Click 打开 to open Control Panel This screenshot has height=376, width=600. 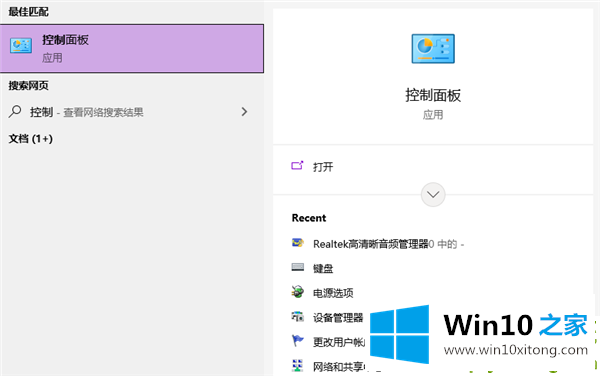coord(323,167)
